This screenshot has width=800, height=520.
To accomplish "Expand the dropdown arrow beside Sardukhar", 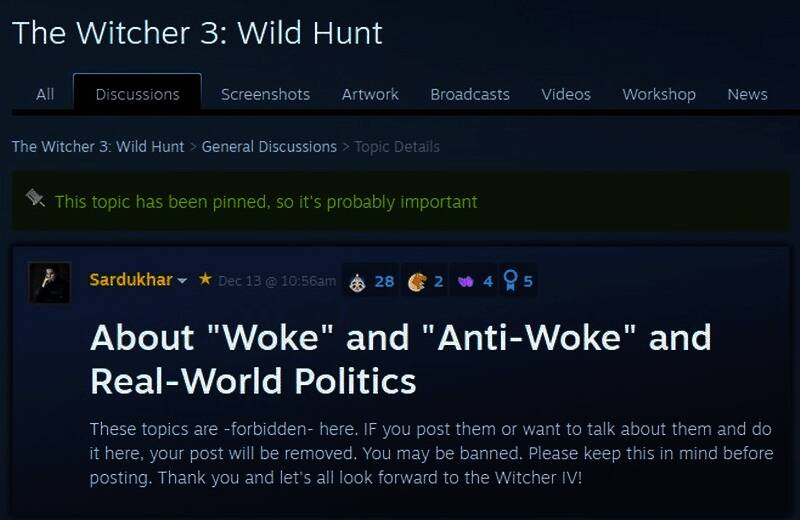I will pyautogui.click(x=182, y=280).
